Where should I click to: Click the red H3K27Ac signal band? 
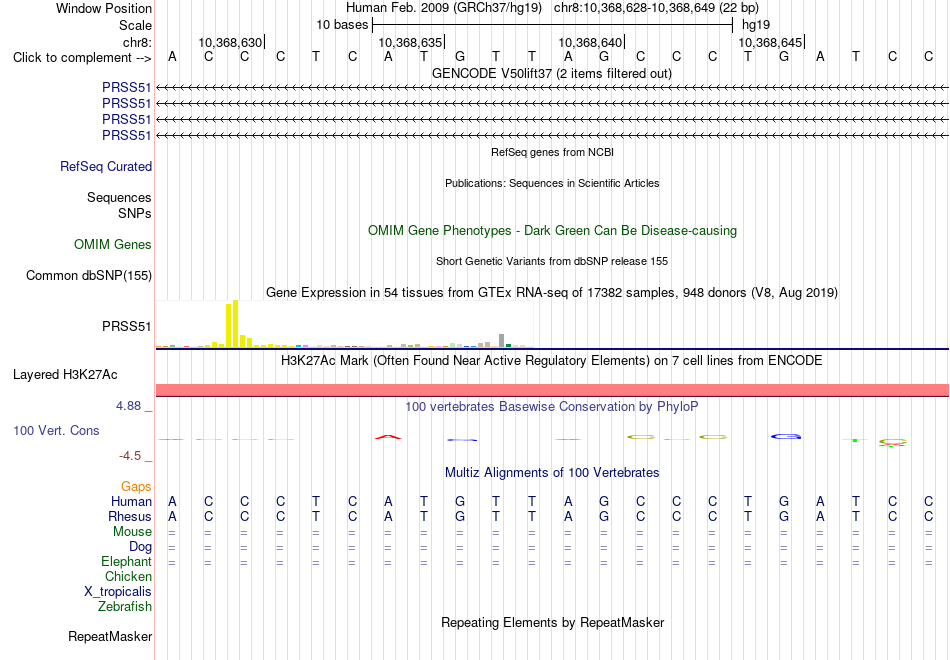tap(553, 390)
